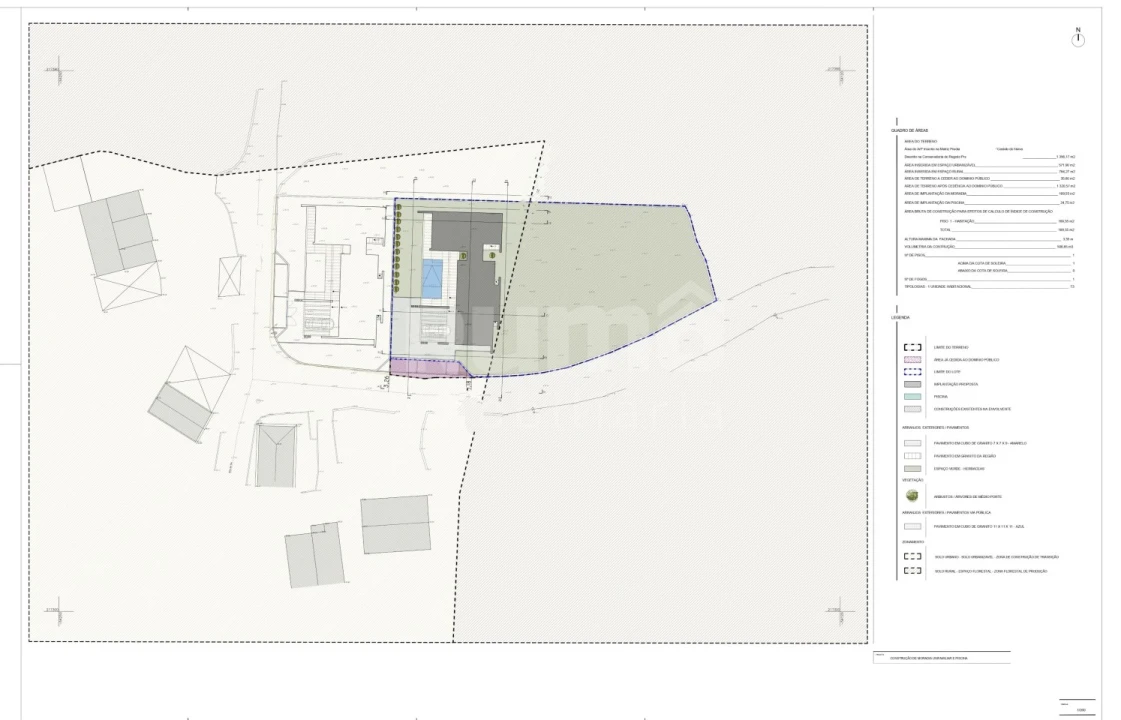Click the 'Solo Rural' zoning legend symbol
The width and height of the screenshot is (1121, 720).
click(912, 571)
